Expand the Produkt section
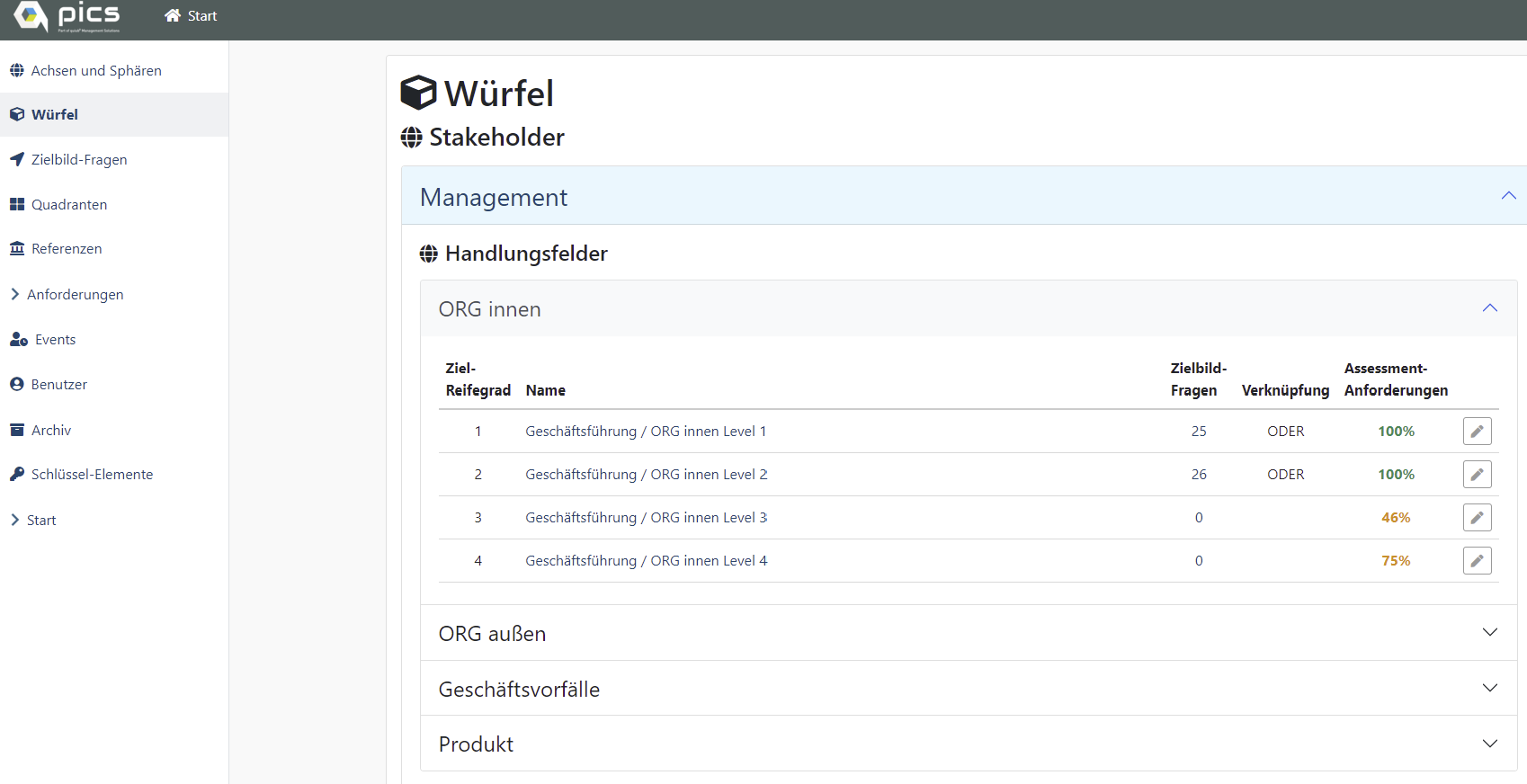Image resolution: width=1527 pixels, height=784 pixels. tap(1489, 744)
